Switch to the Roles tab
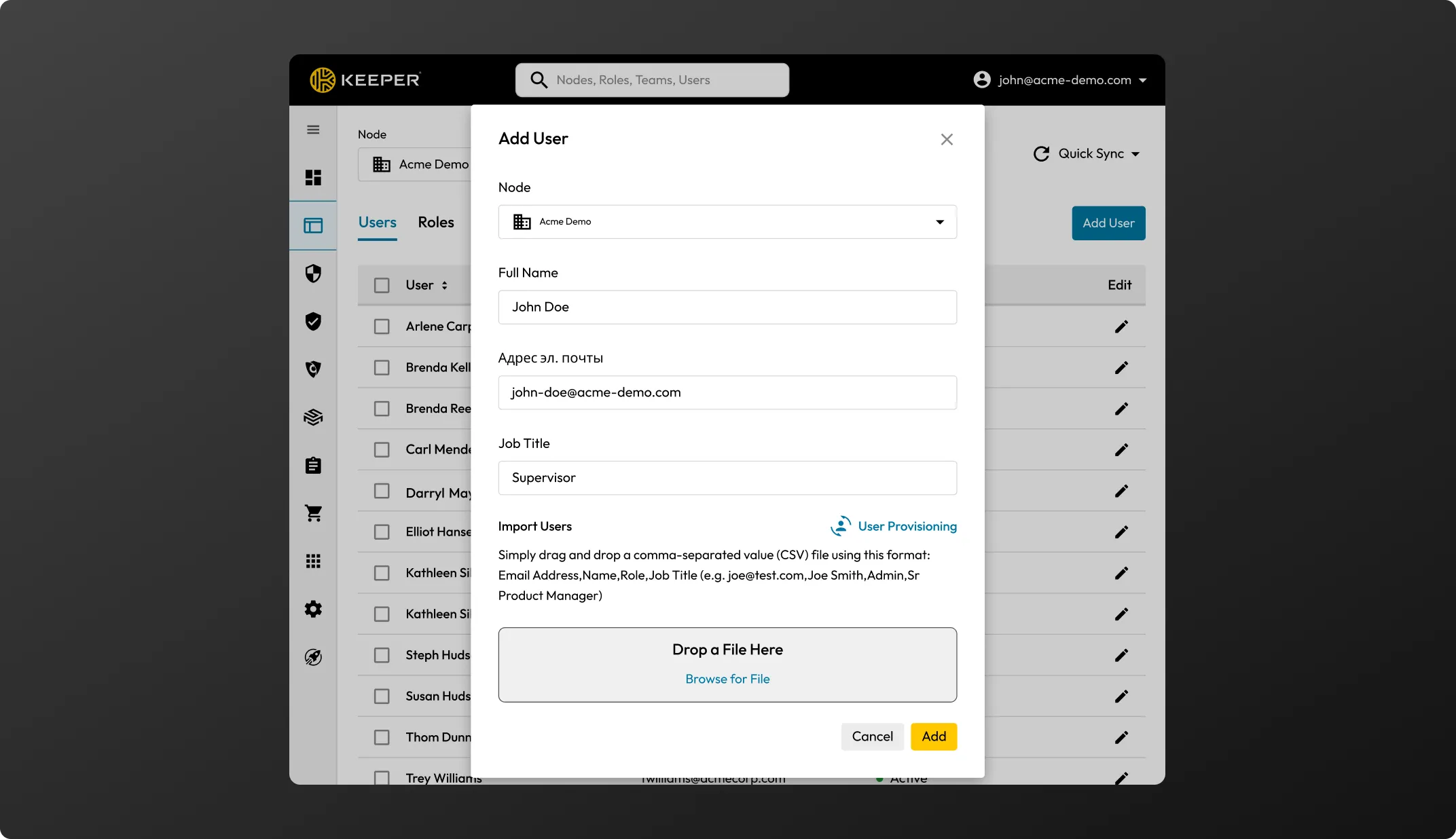Screen dimensions: 1456x839 click(x=436, y=222)
